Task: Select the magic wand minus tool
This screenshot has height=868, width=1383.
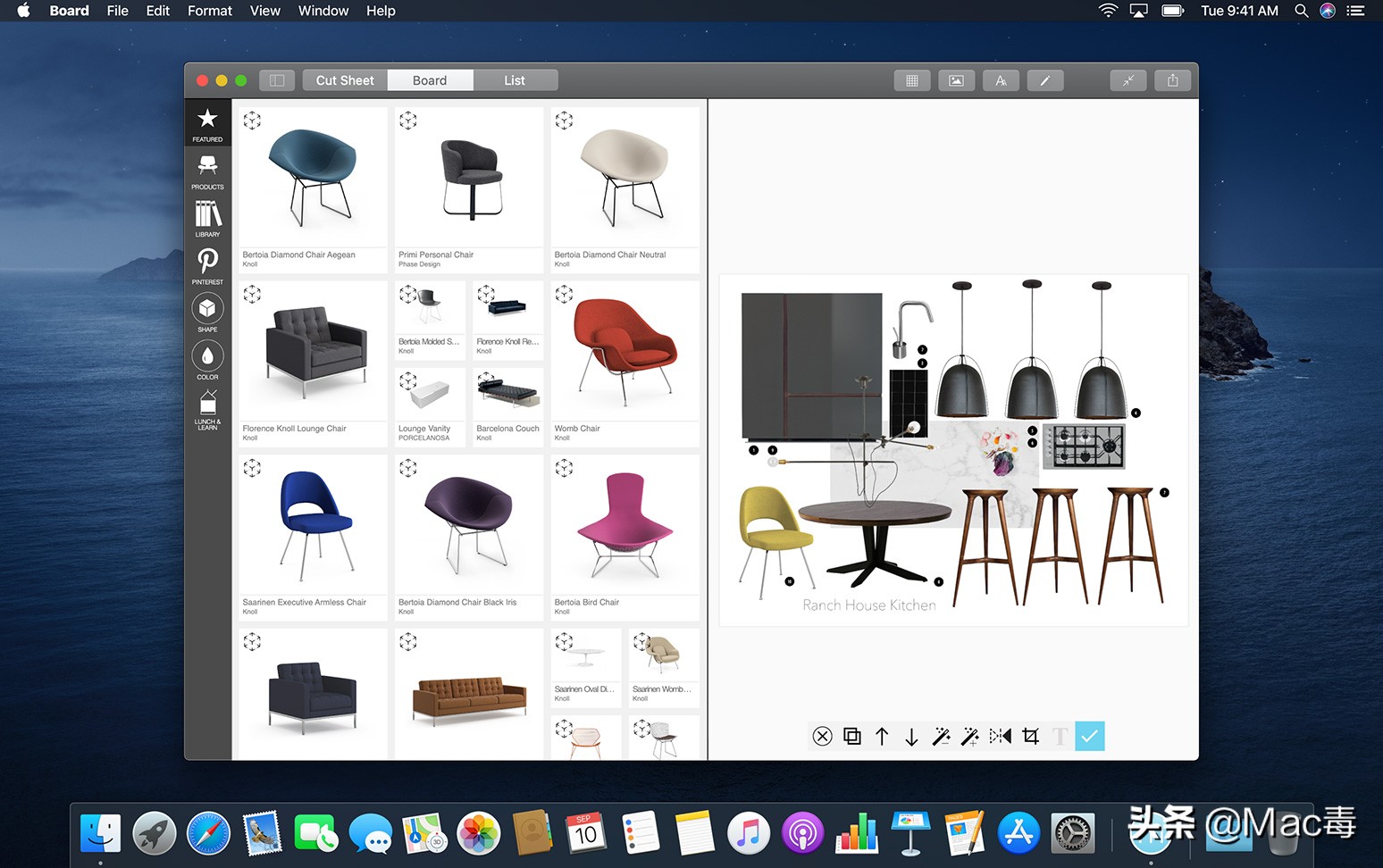Action: [941, 736]
